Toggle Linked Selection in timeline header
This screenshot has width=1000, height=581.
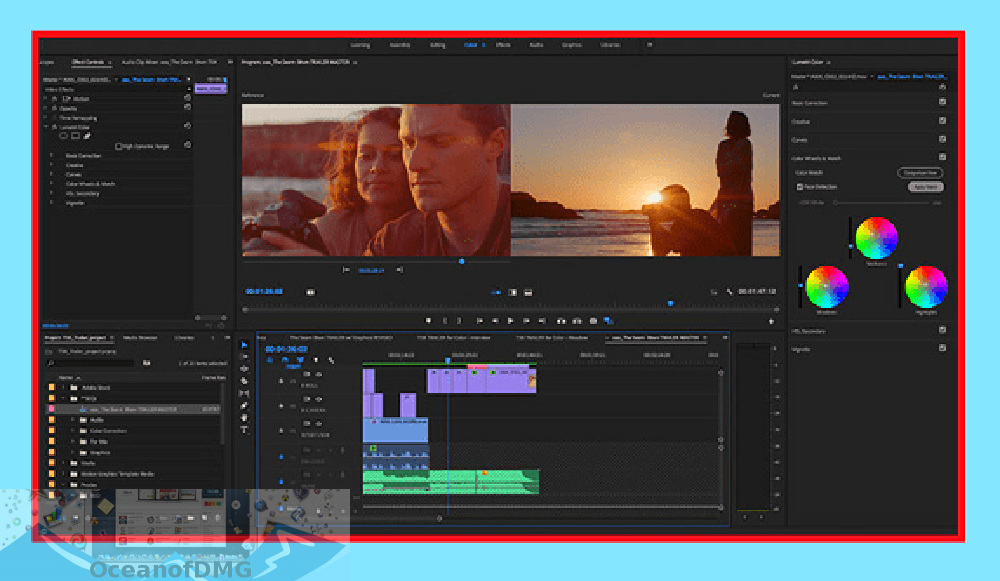point(300,360)
